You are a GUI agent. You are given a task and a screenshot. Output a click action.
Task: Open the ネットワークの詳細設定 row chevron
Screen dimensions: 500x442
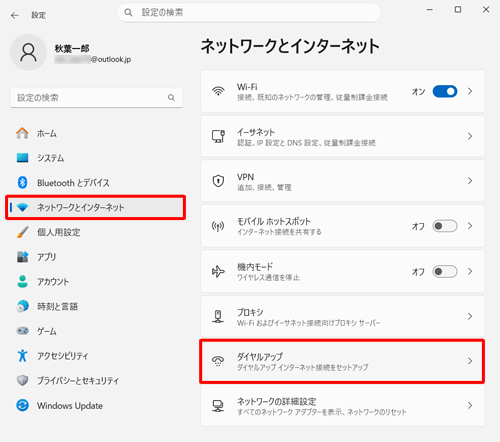[470, 405]
